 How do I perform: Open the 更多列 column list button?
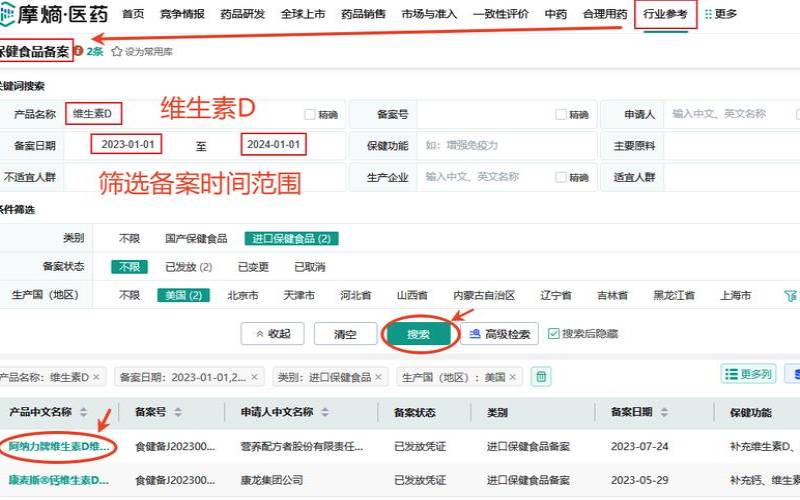748,374
